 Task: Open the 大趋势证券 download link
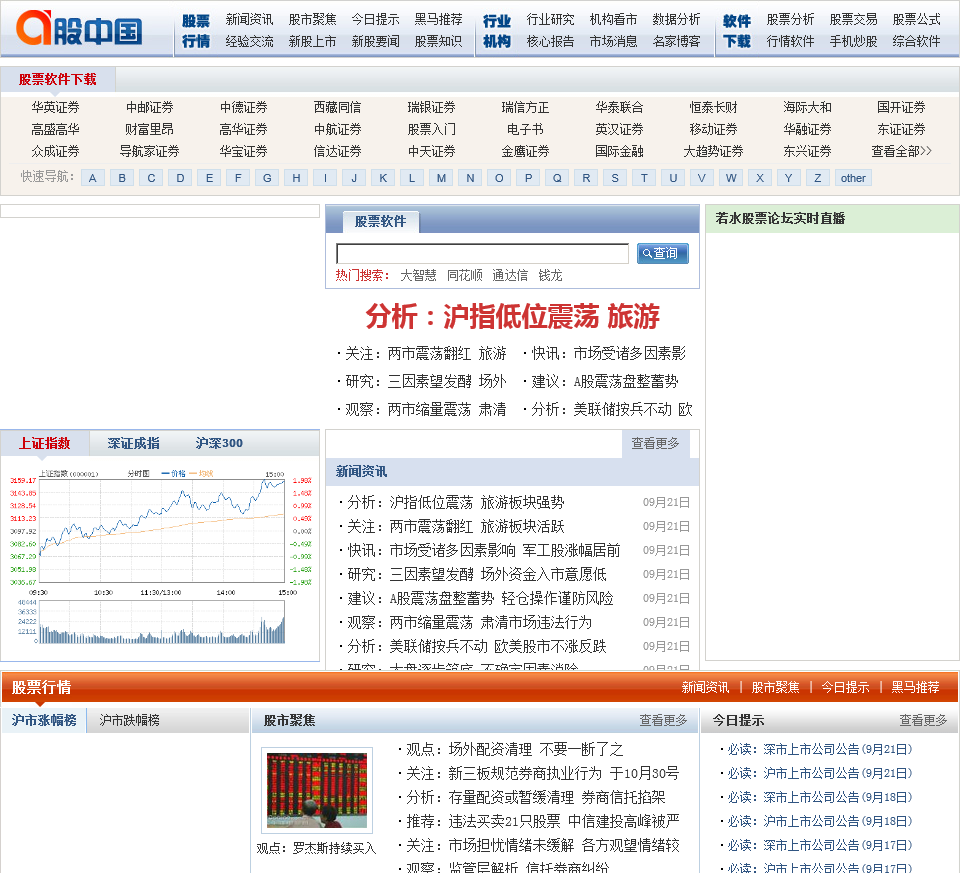[x=713, y=151]
